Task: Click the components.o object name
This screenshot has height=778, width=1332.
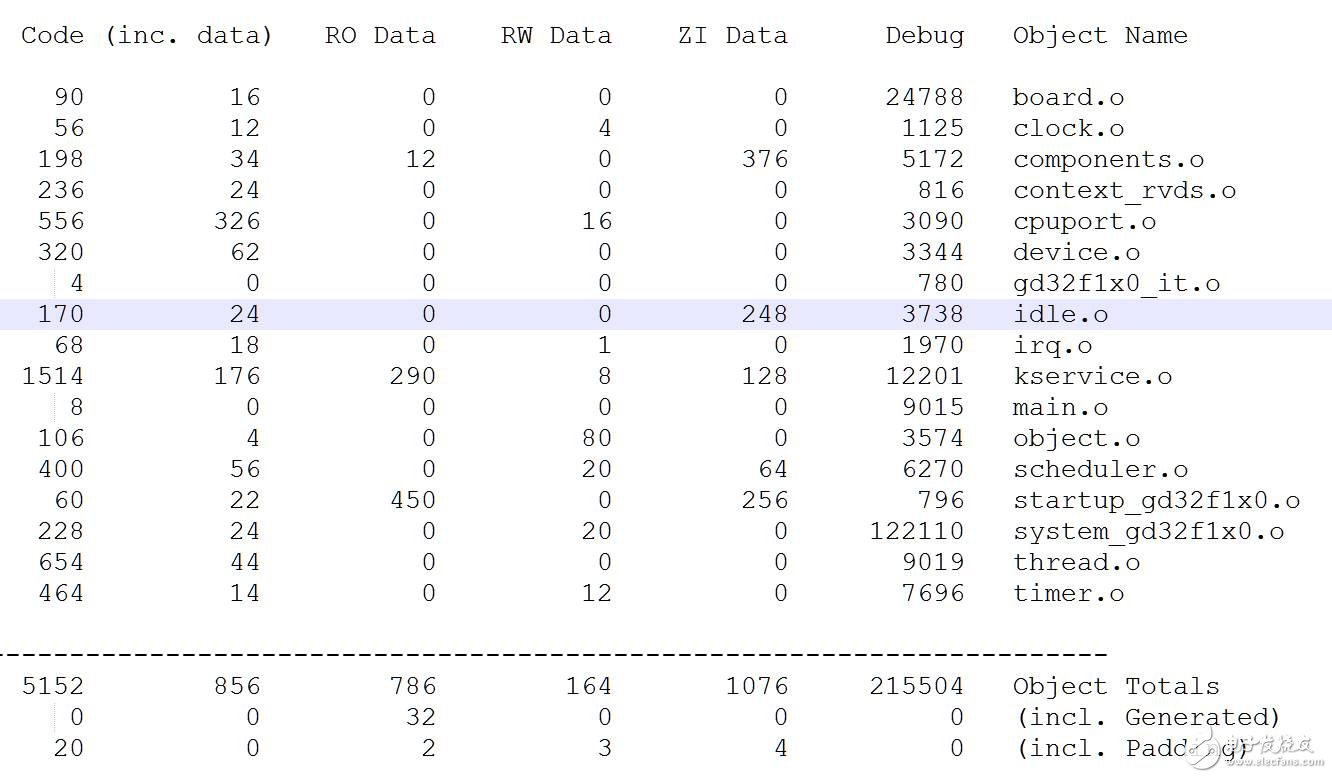Action: 1108,160
